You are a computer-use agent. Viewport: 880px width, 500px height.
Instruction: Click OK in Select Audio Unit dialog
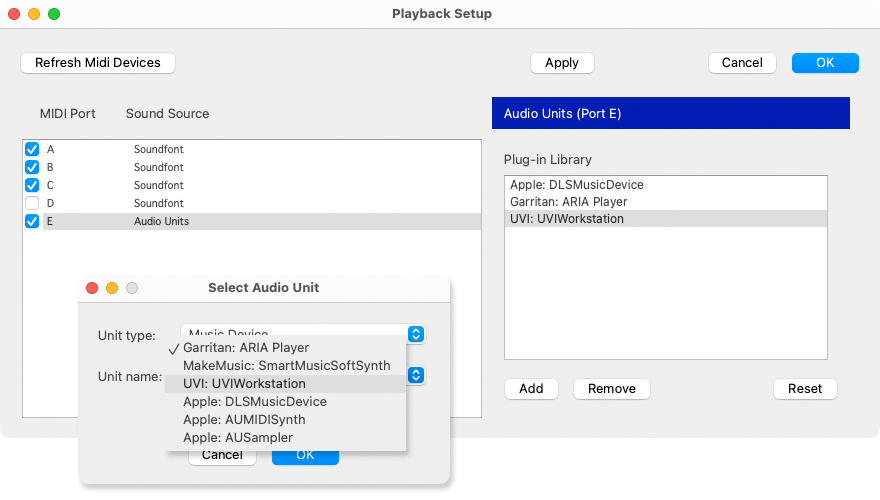305,456
